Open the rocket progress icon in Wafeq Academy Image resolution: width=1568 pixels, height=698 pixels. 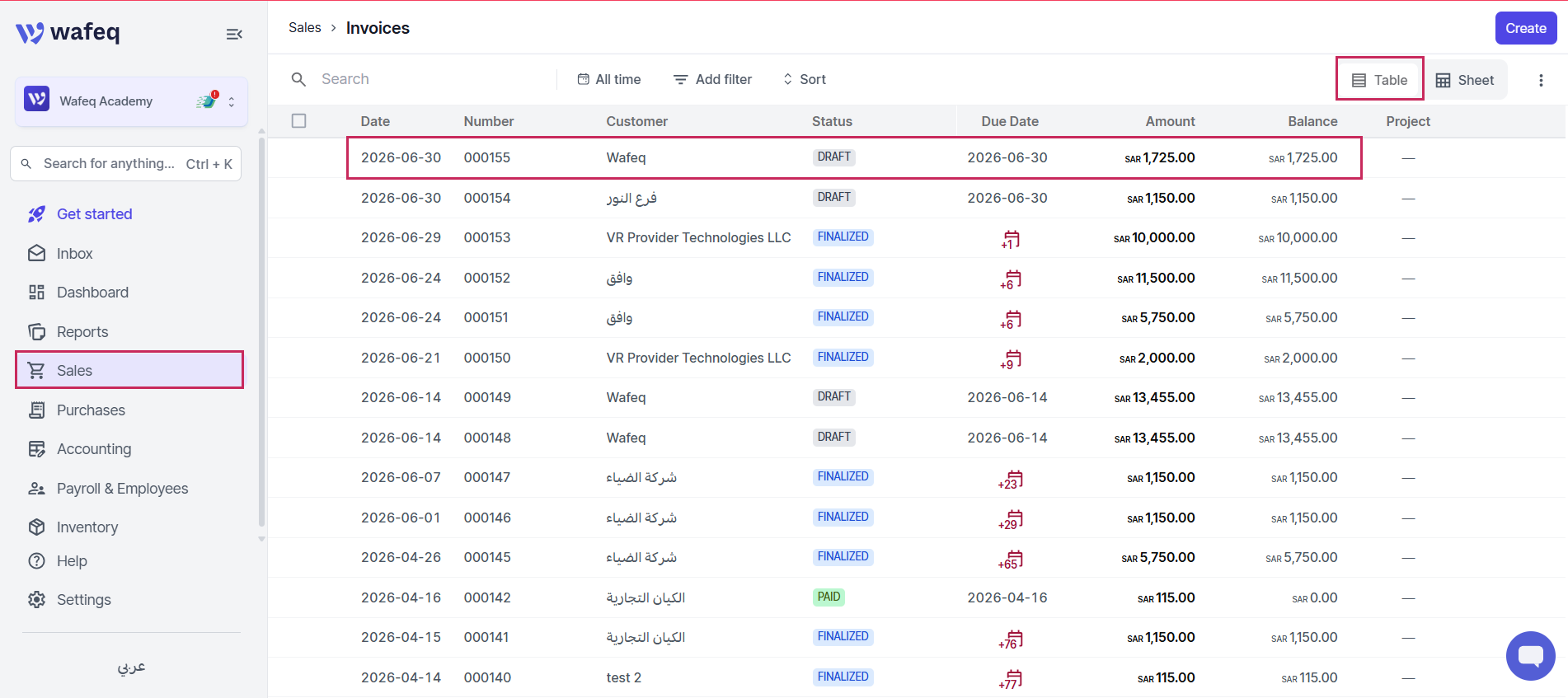pyautogui.click(x=206, y=101)
